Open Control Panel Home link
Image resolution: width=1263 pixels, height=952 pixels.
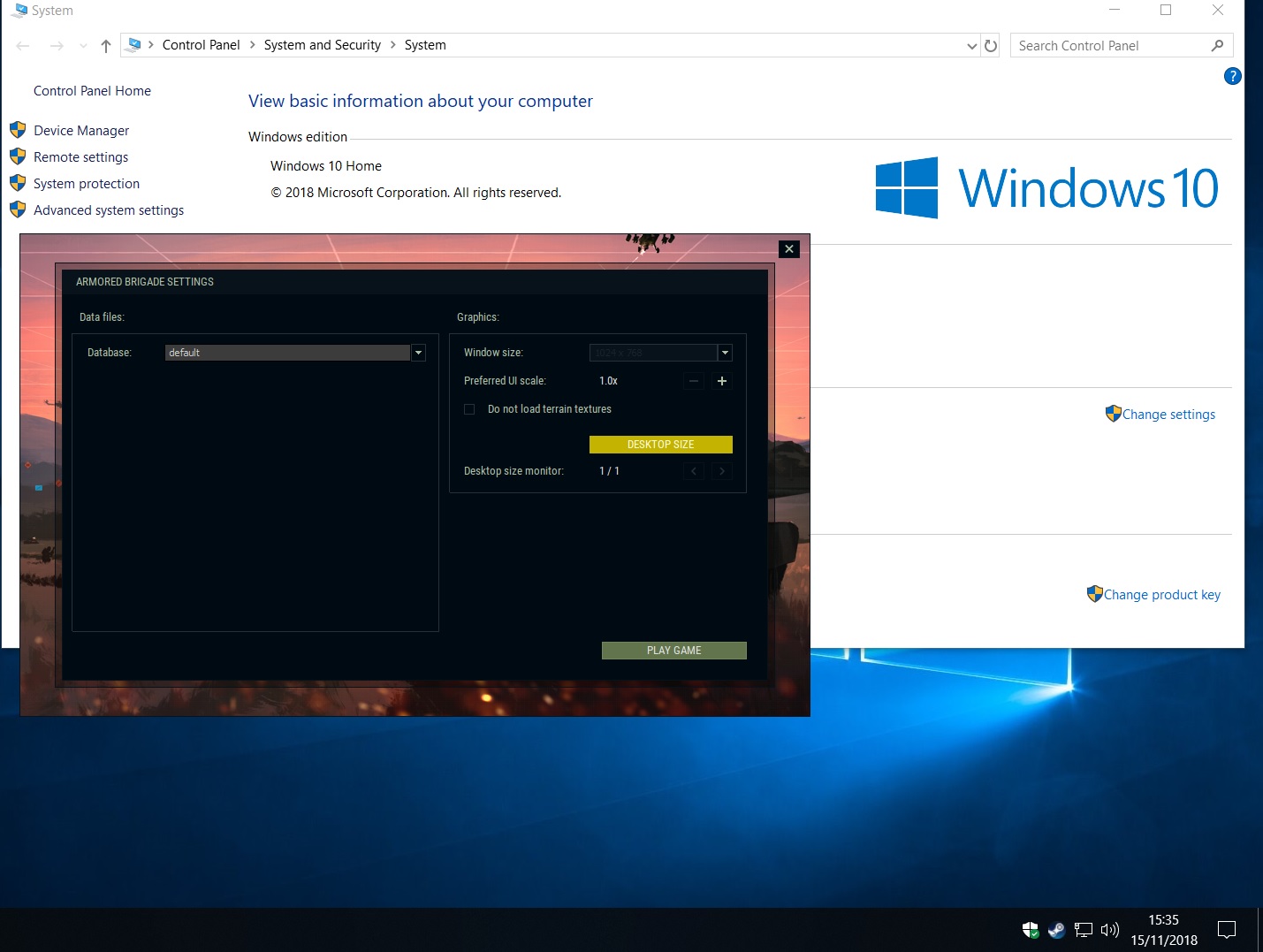coord(93,91)
